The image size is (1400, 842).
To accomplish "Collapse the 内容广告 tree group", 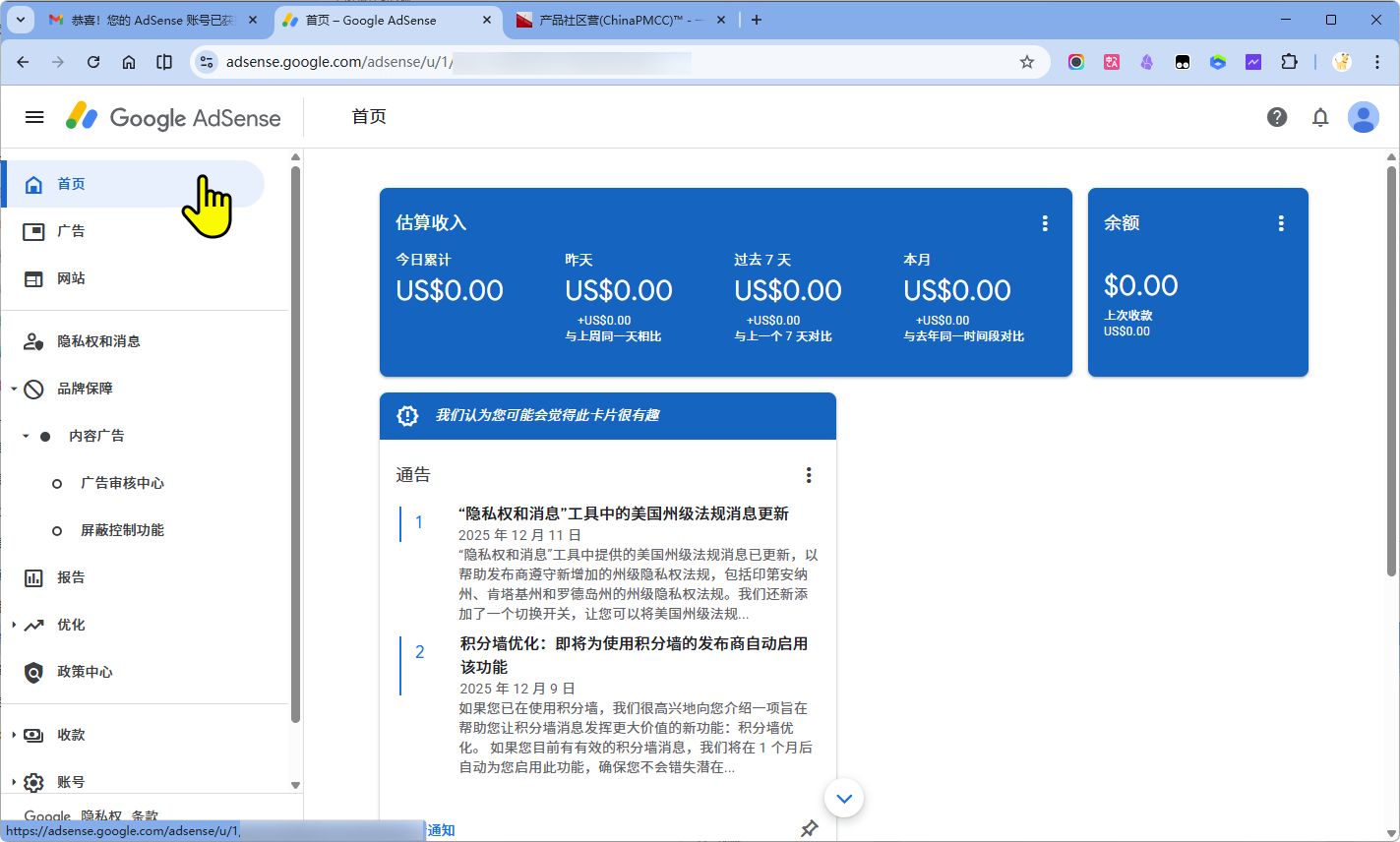I will (27, 436).
